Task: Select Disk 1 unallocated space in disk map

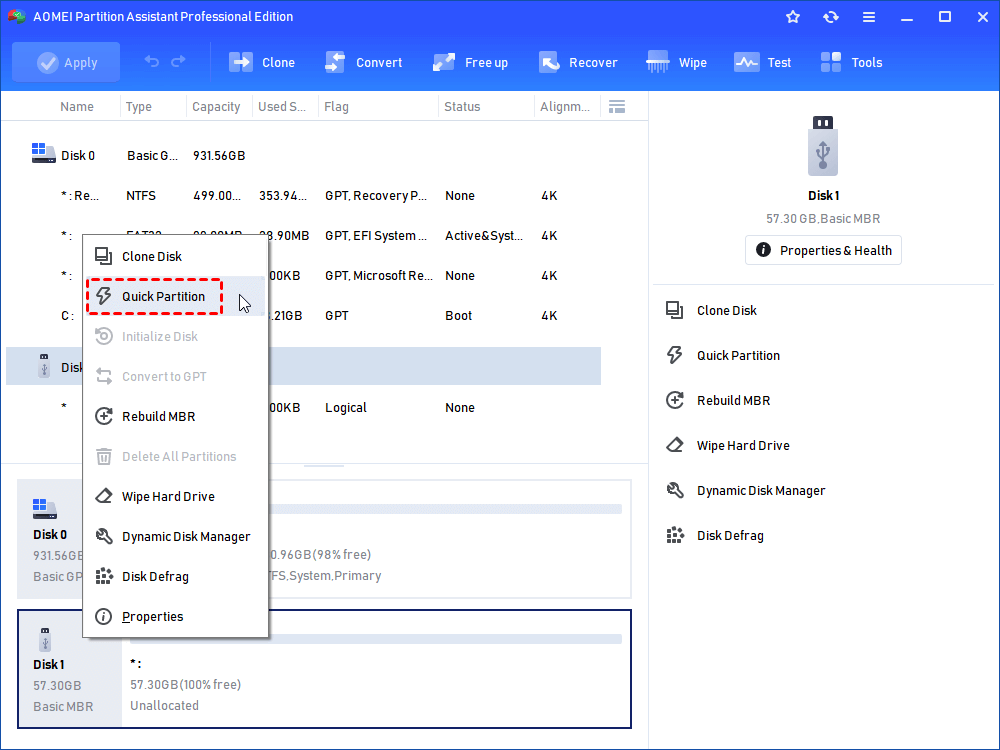Action: click(x=376, y=668)
